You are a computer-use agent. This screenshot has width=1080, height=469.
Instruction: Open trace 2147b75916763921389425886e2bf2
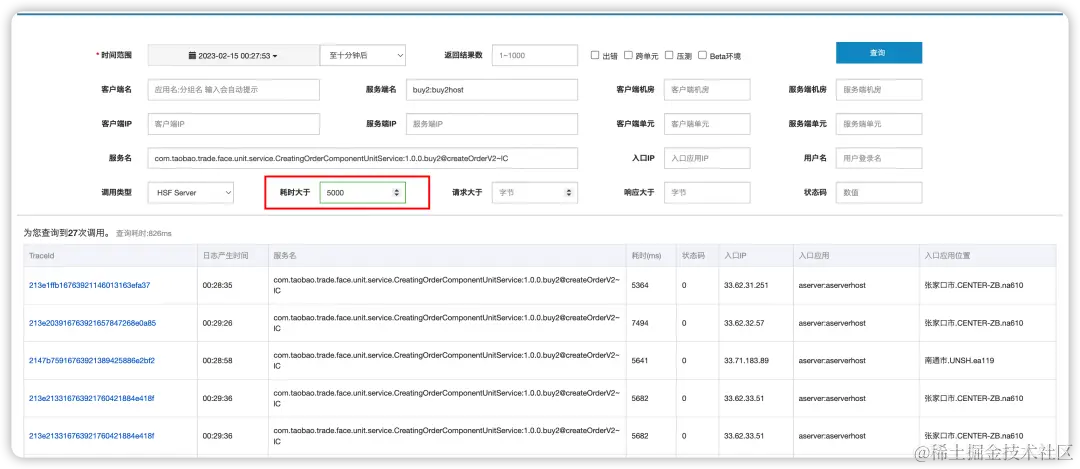pyautogui.click(x=92, y=360)
